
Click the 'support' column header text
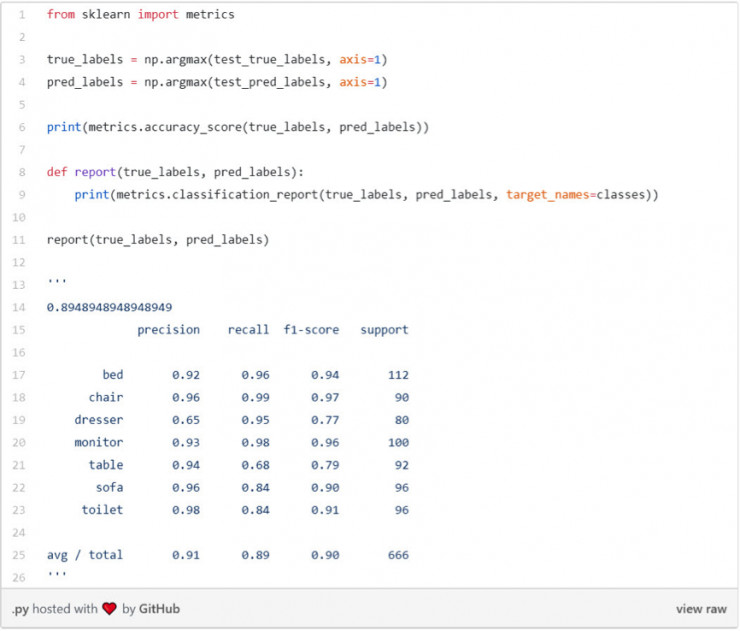384,330
